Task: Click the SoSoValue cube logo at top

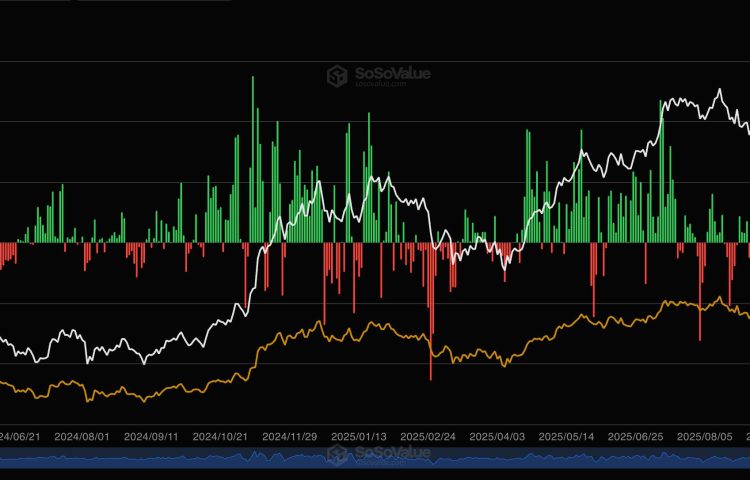Action: (340, 74)
